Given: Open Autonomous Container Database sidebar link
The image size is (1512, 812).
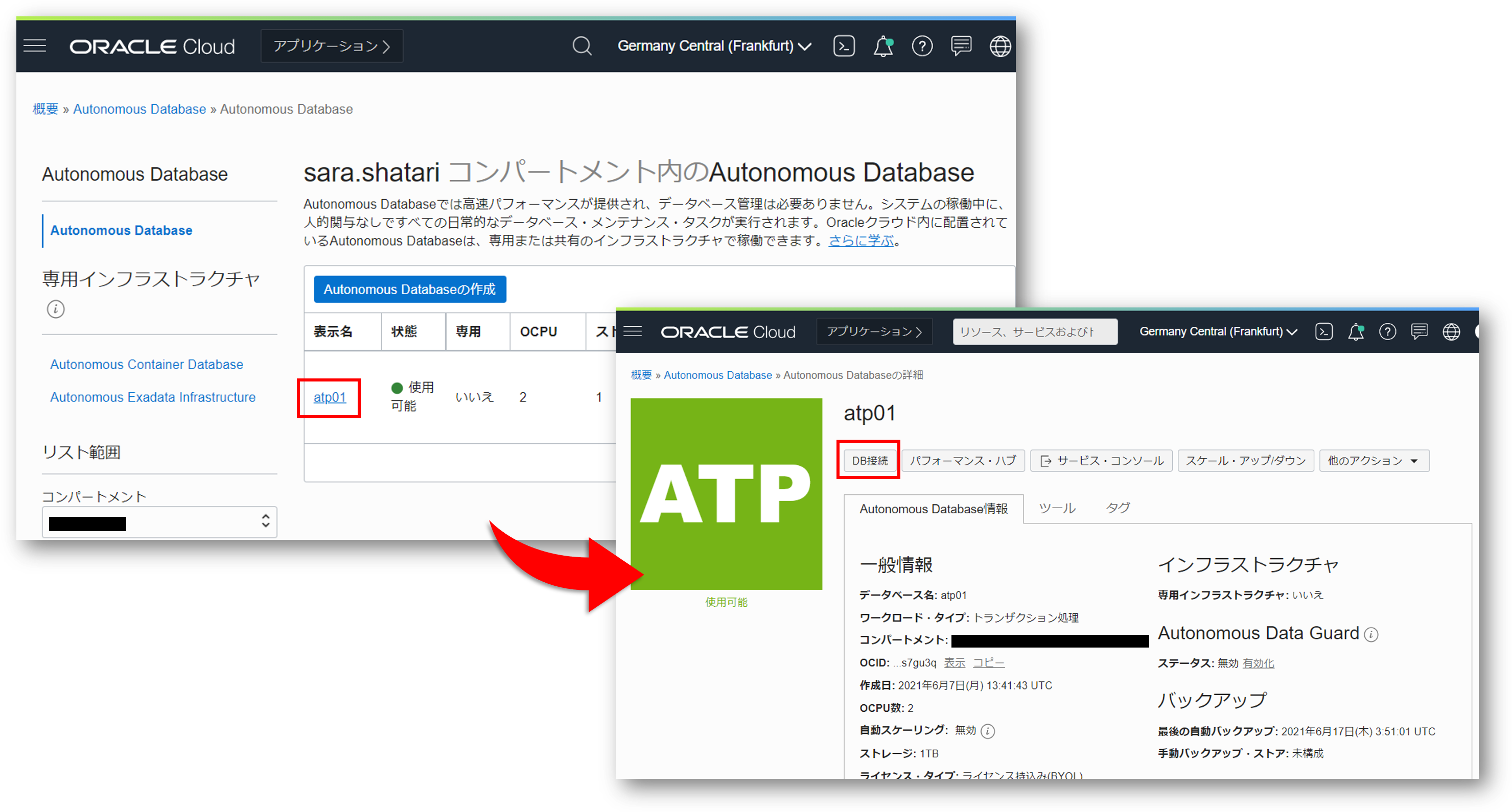Looking at the screenshot, I should point(146,364).
